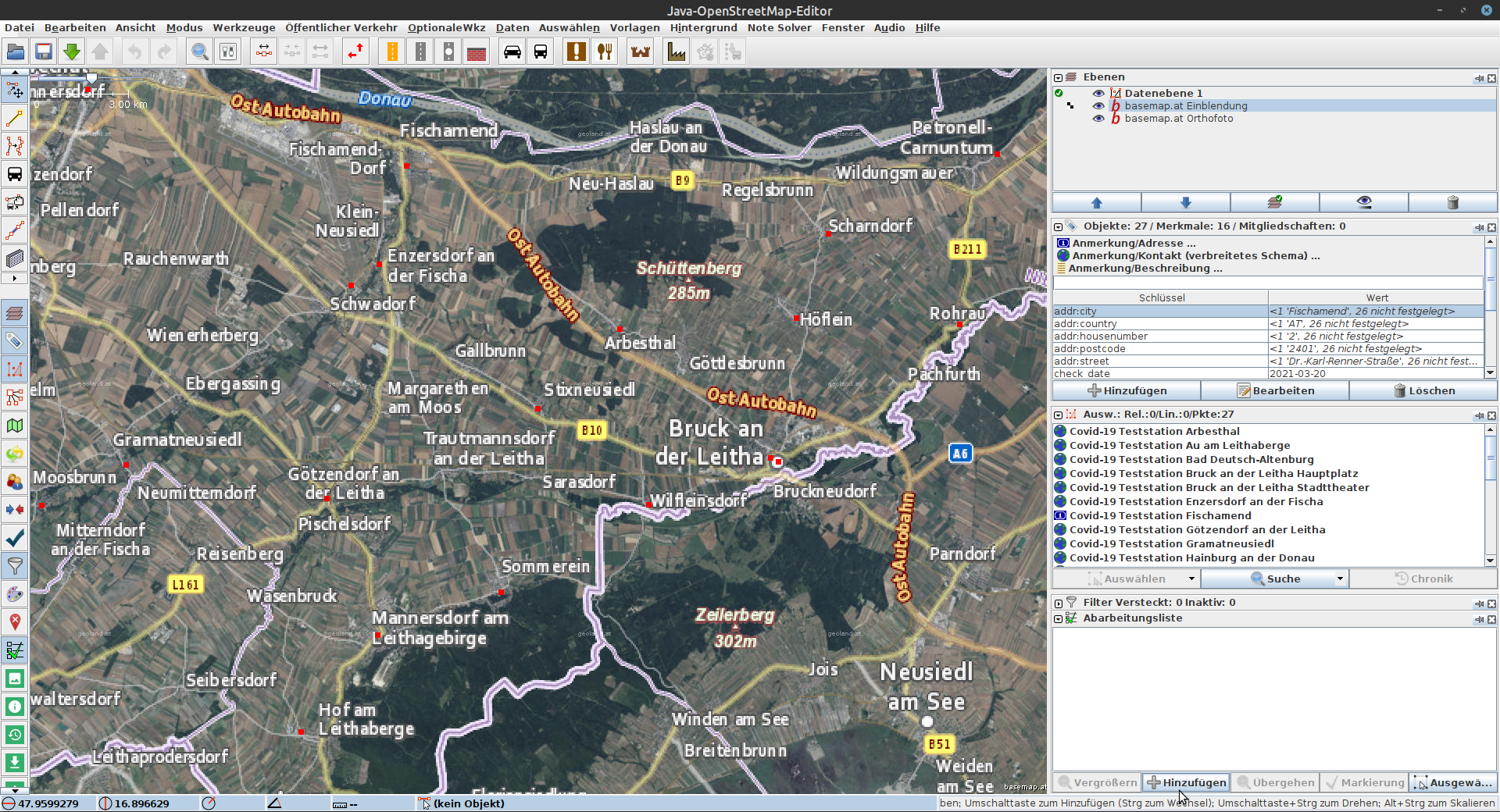Click Hinzufügen in Abarbeitungsliste panel
Image resolution: width=1500 pixels, height=812 pixels.
point(1187,782)
